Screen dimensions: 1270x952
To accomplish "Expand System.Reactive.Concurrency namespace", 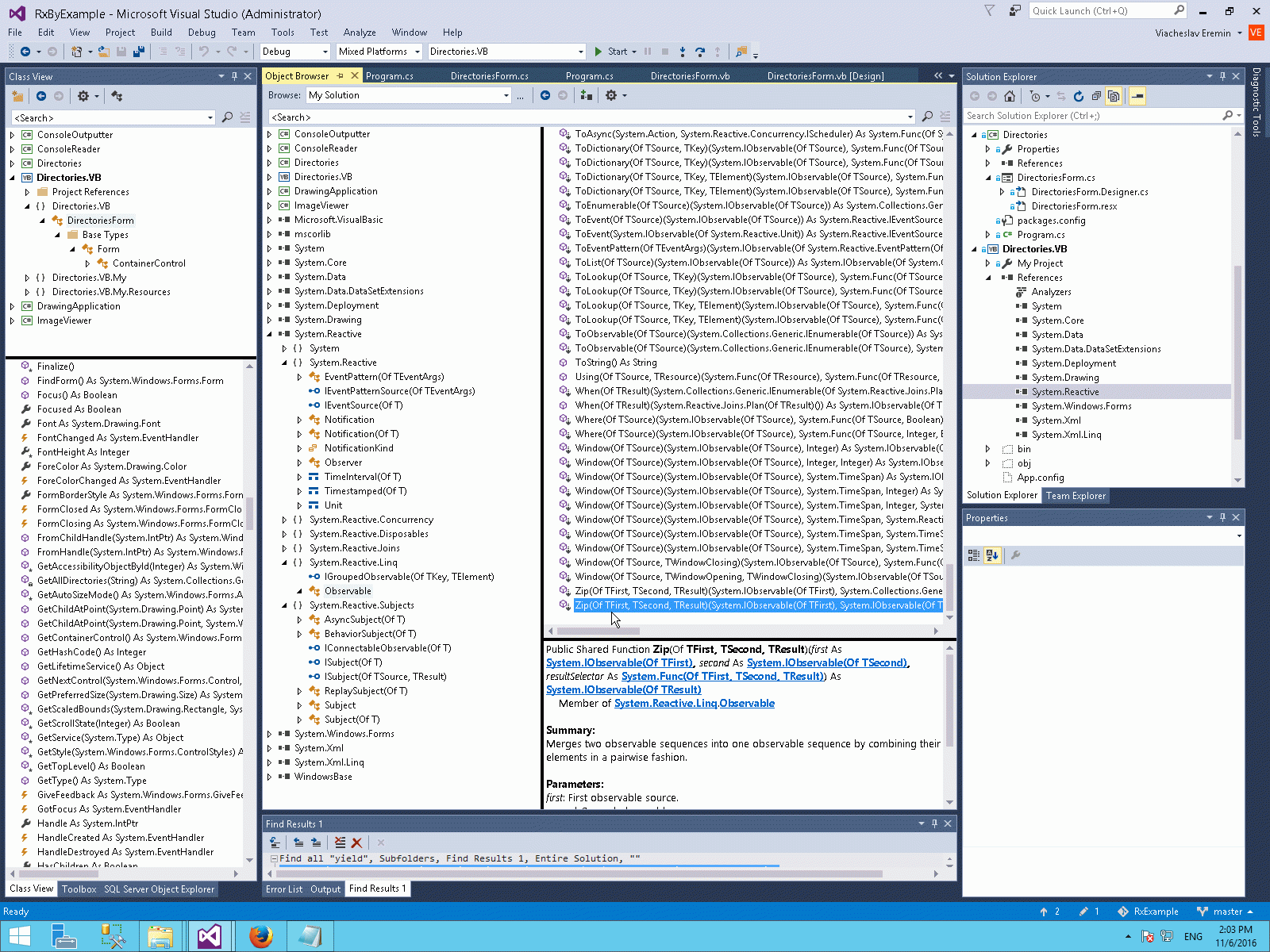I will pos(285,520).
